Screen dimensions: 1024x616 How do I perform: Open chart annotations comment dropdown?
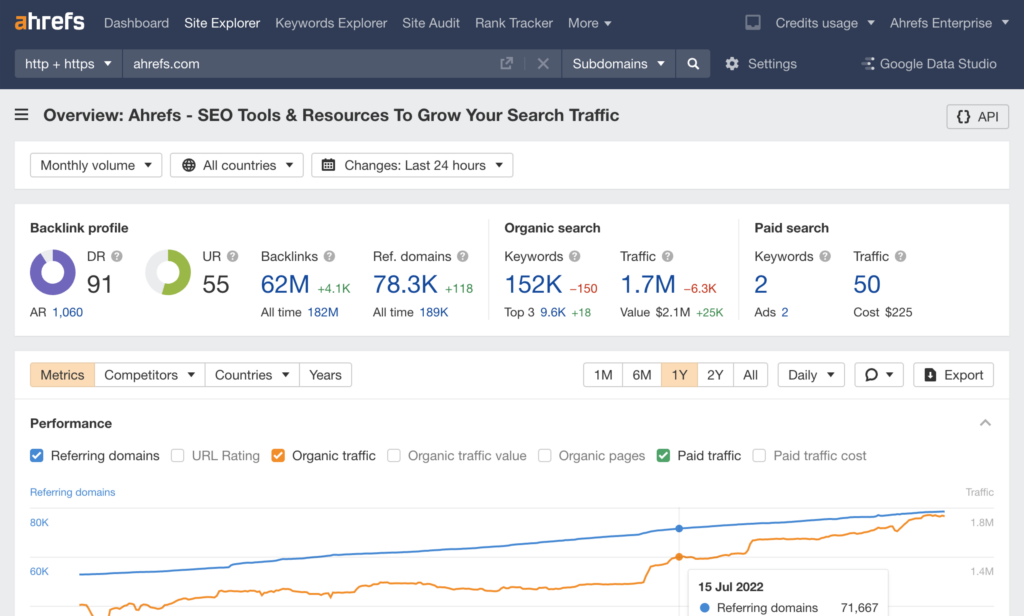click(878, 375)
